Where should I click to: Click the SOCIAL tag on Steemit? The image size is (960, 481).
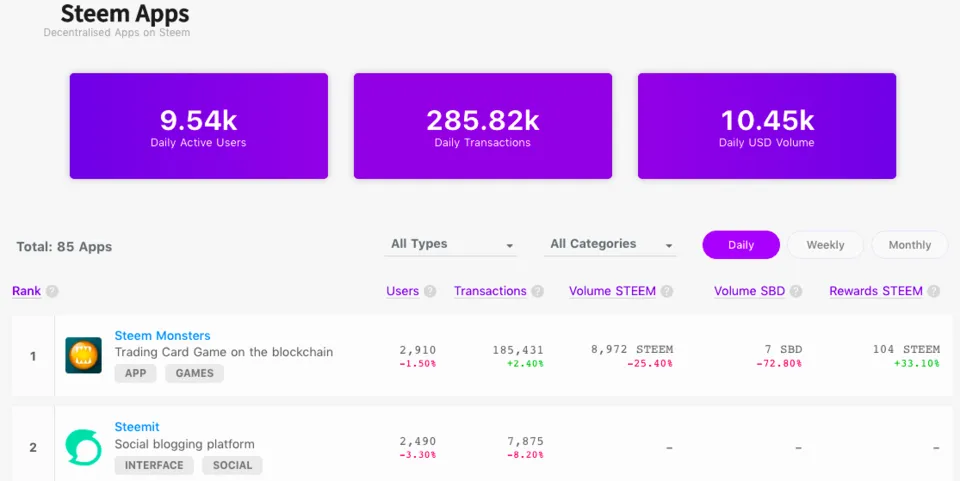pyautogui.click(x=232, y=465)
